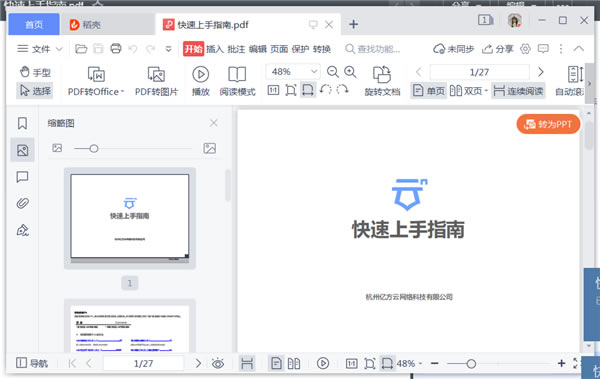The width and height of the screenshot is (600, 379).
Task: Open the PDF转Office converter tool
Action: pos(96,81)
